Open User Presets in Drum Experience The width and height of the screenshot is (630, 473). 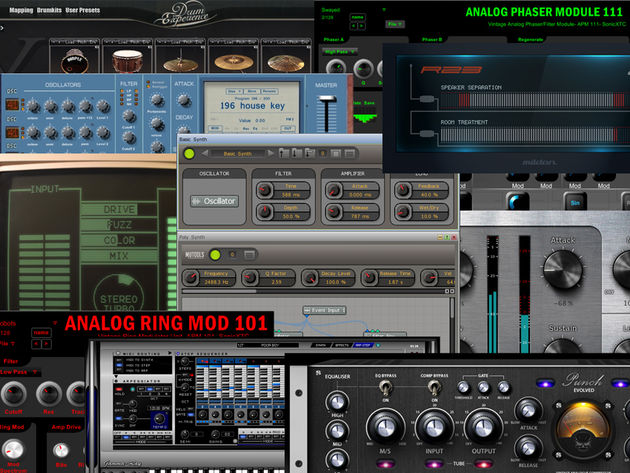click(x=82, y=10)
